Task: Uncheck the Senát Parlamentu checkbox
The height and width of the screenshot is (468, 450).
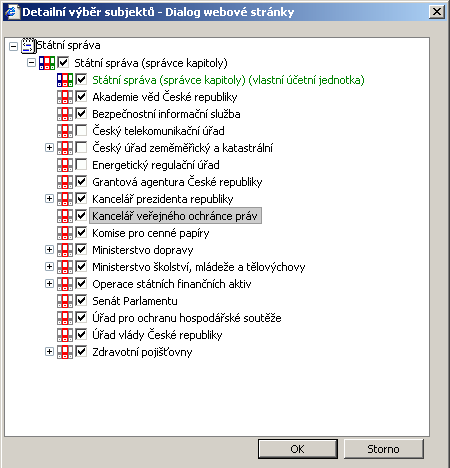Action: 81,300
